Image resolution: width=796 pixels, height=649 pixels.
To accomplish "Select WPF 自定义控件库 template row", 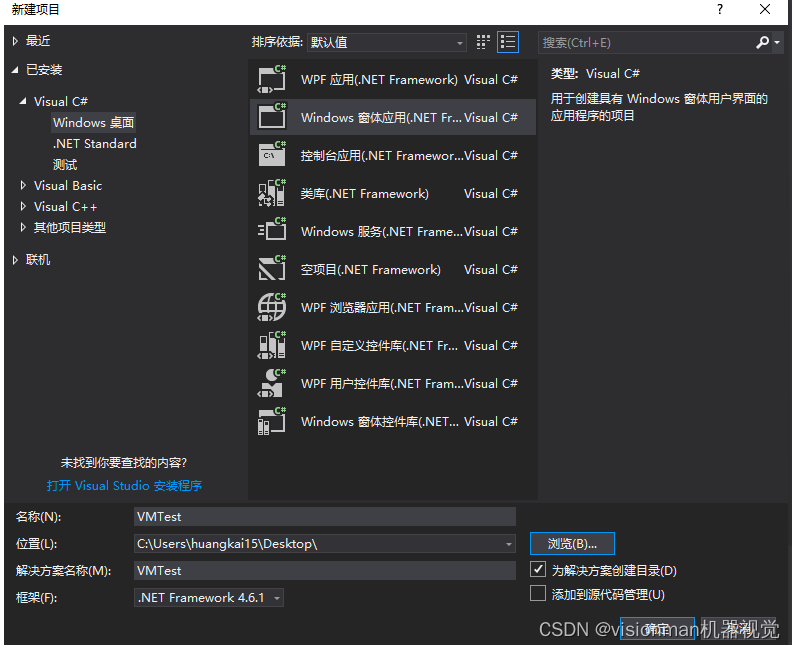I will tap(392, 345).
